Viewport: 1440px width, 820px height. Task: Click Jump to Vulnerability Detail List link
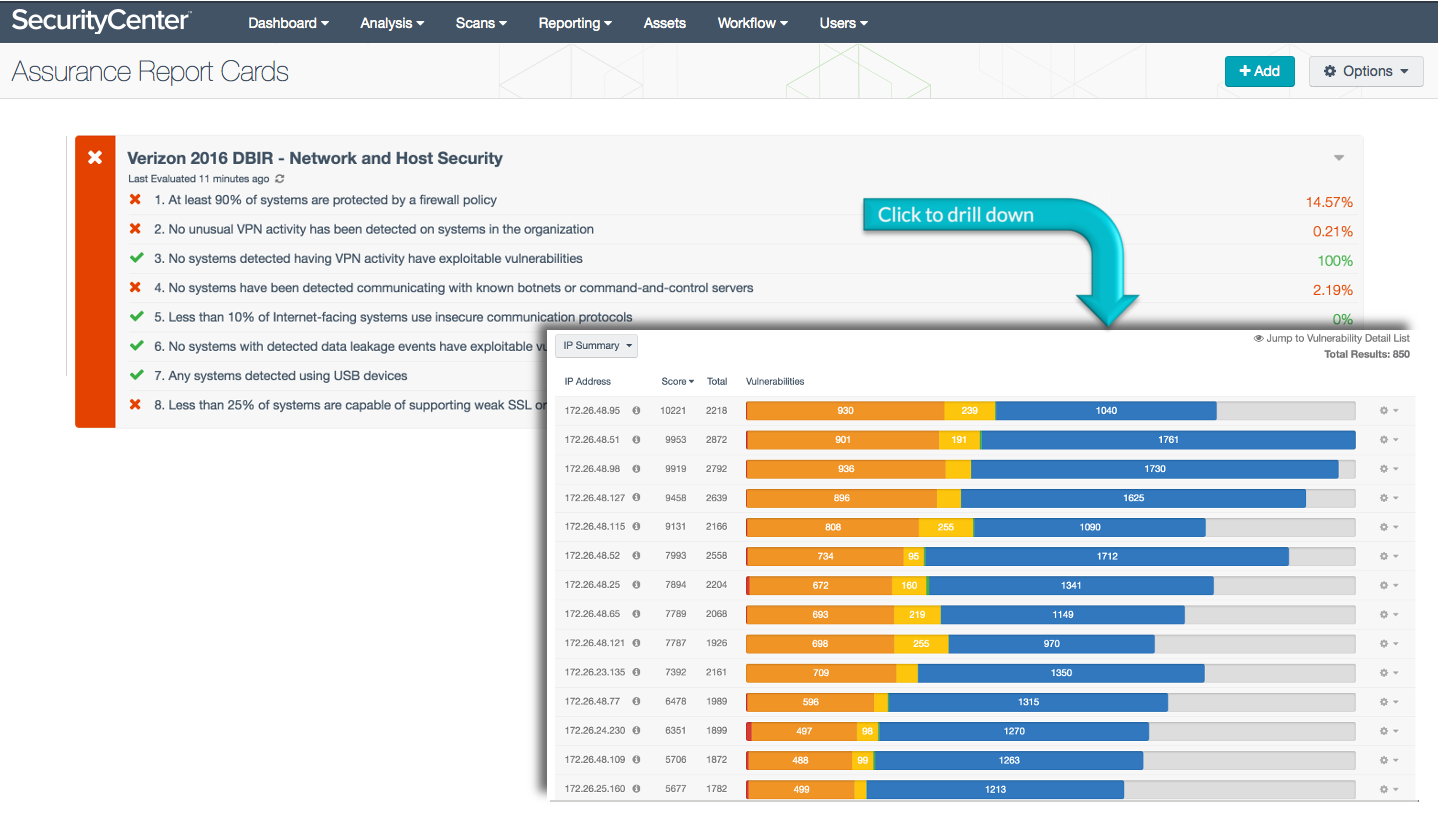(x=1332, y=338)
